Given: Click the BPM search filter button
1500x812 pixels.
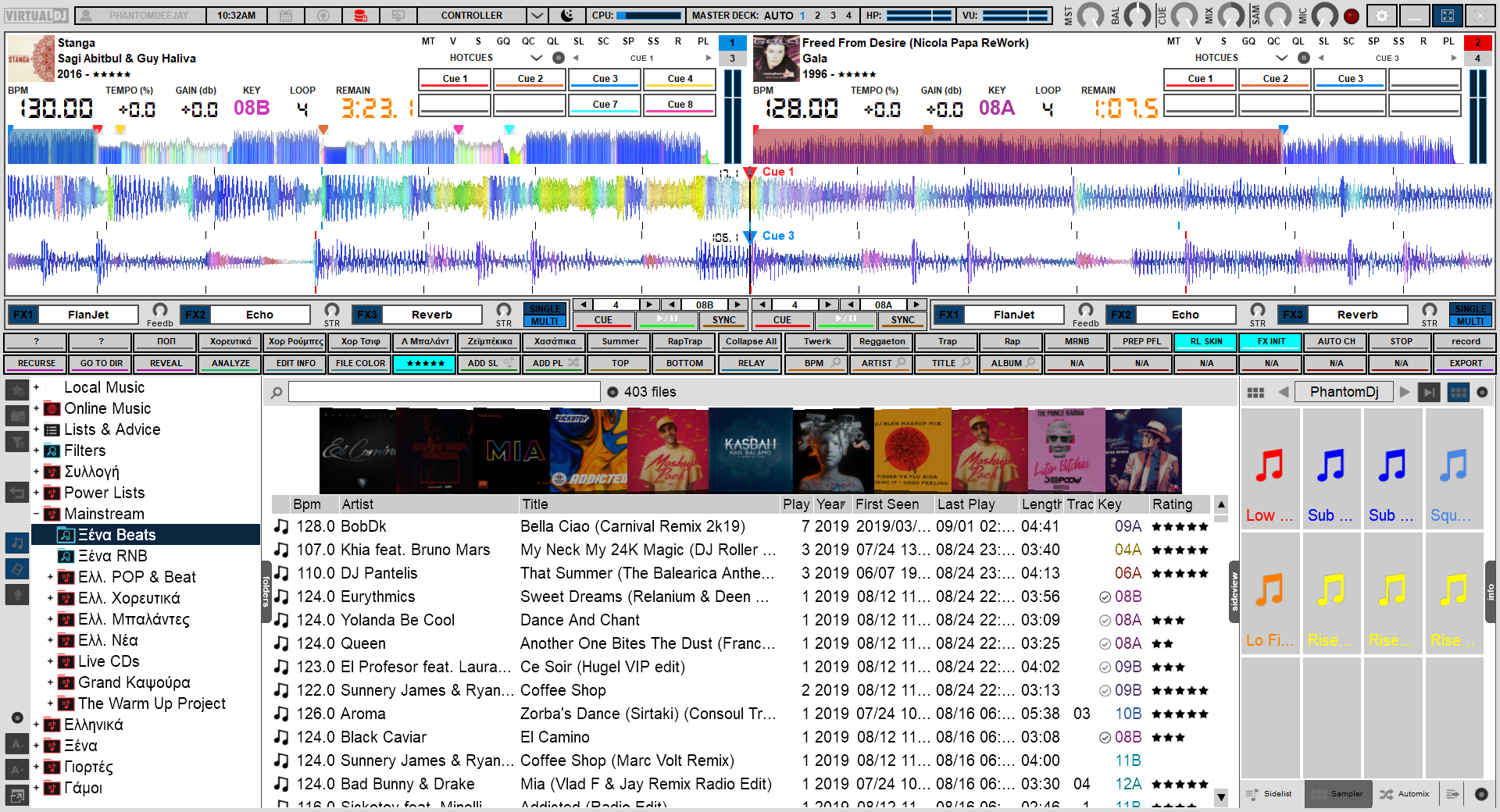Looking at the screenshot, I should click(816, 363).
